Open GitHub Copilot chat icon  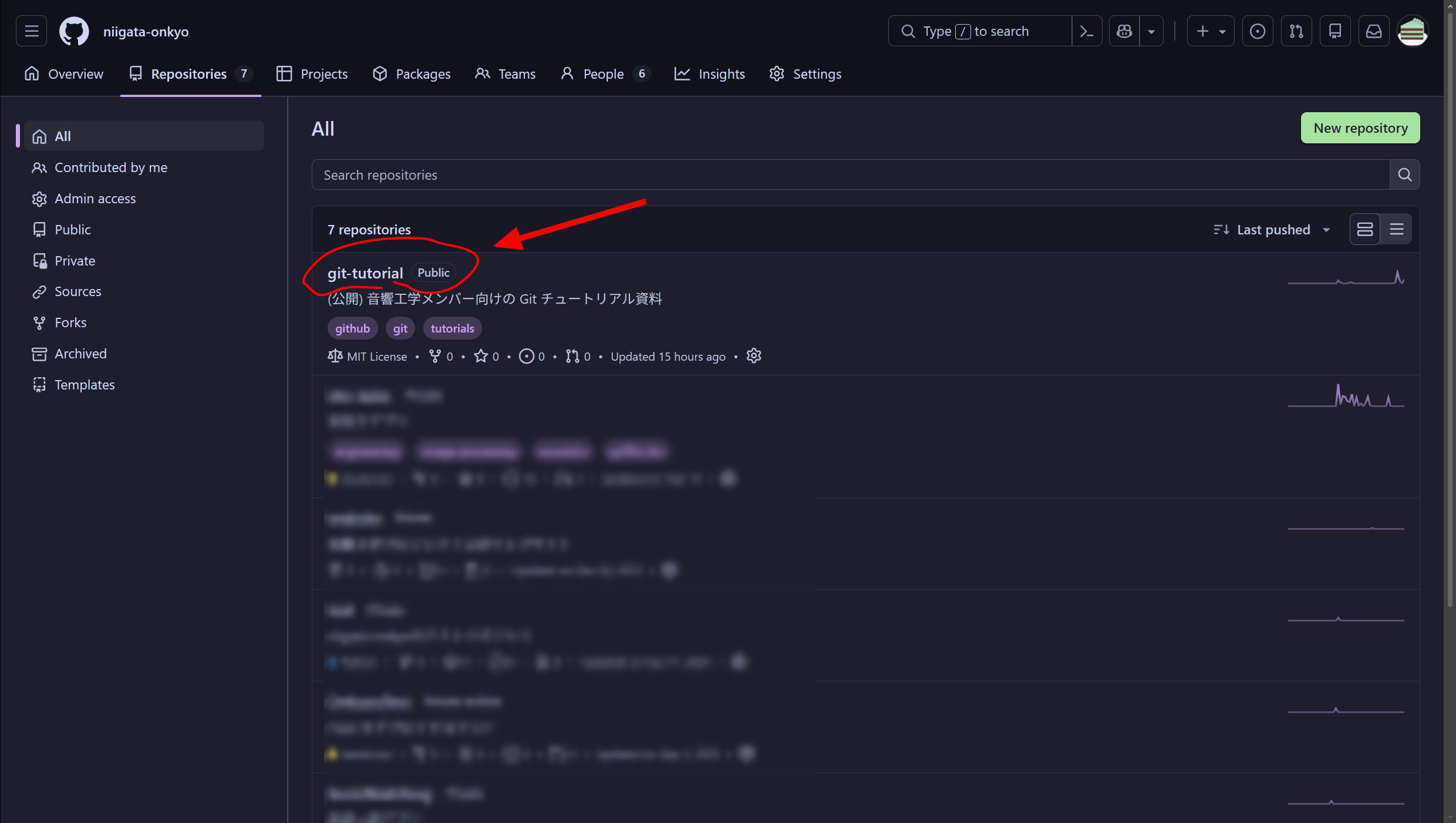(1124, 31)
